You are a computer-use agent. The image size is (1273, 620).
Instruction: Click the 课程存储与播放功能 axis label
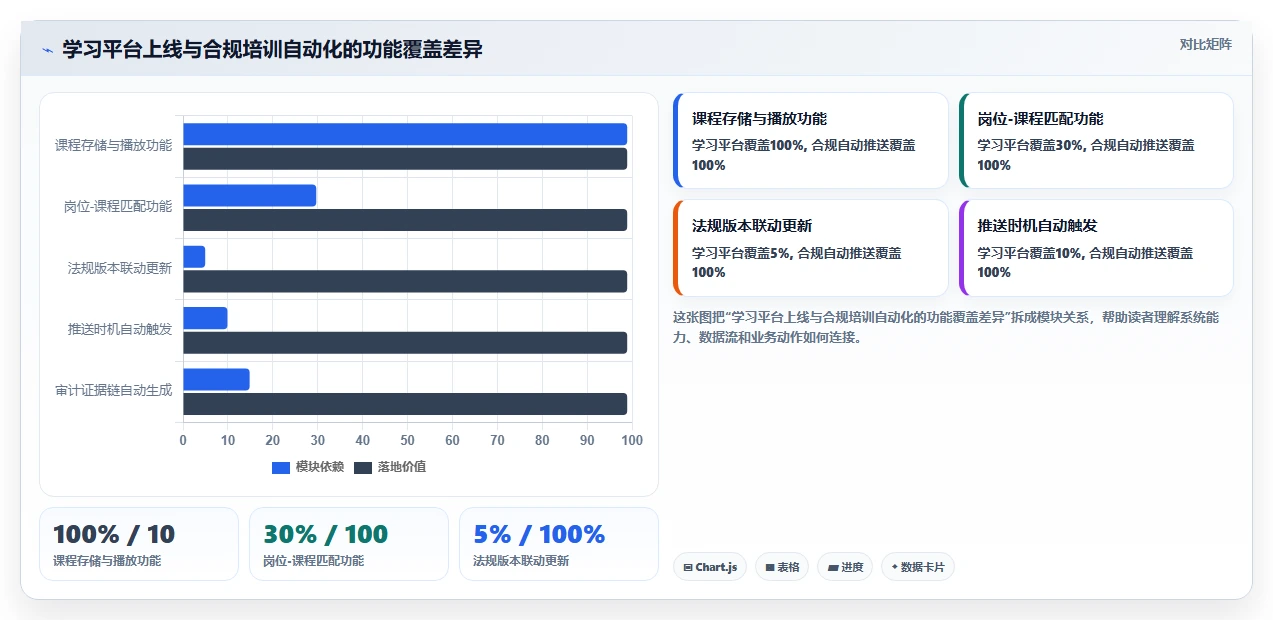coord(113,145)
